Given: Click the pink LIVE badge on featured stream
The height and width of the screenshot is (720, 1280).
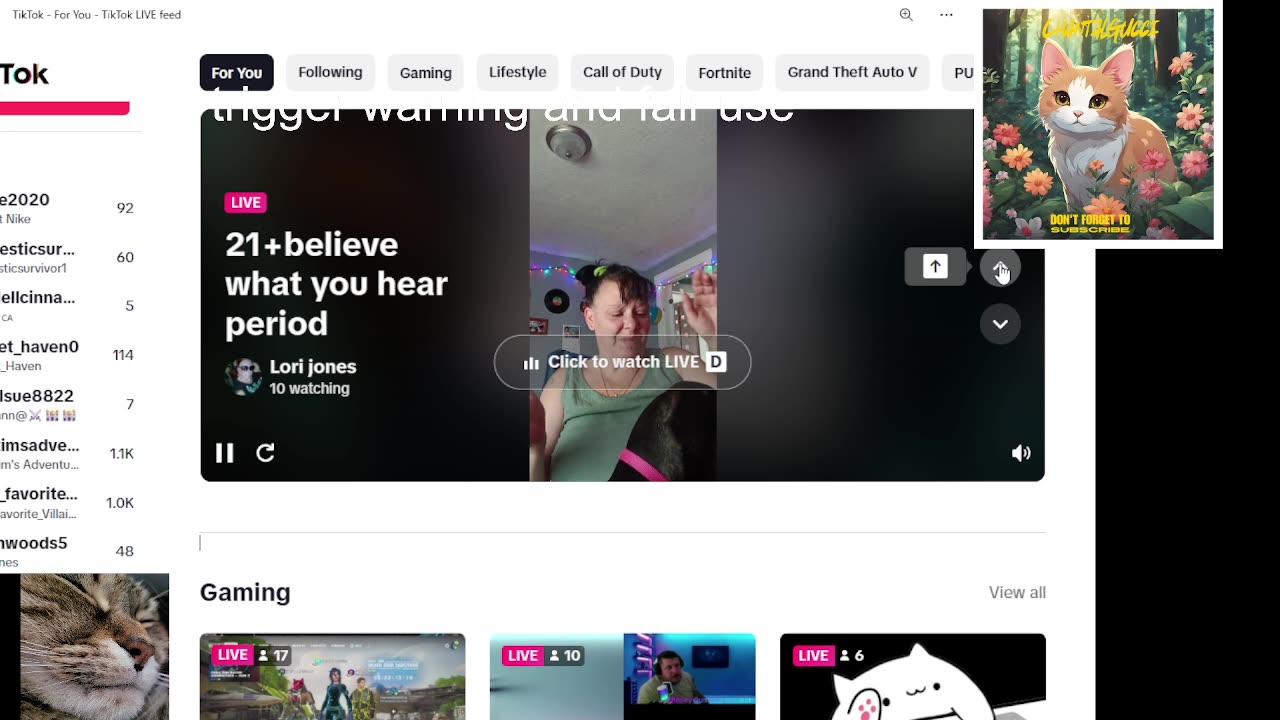Looking at the screenshot, I should point(245,202).
